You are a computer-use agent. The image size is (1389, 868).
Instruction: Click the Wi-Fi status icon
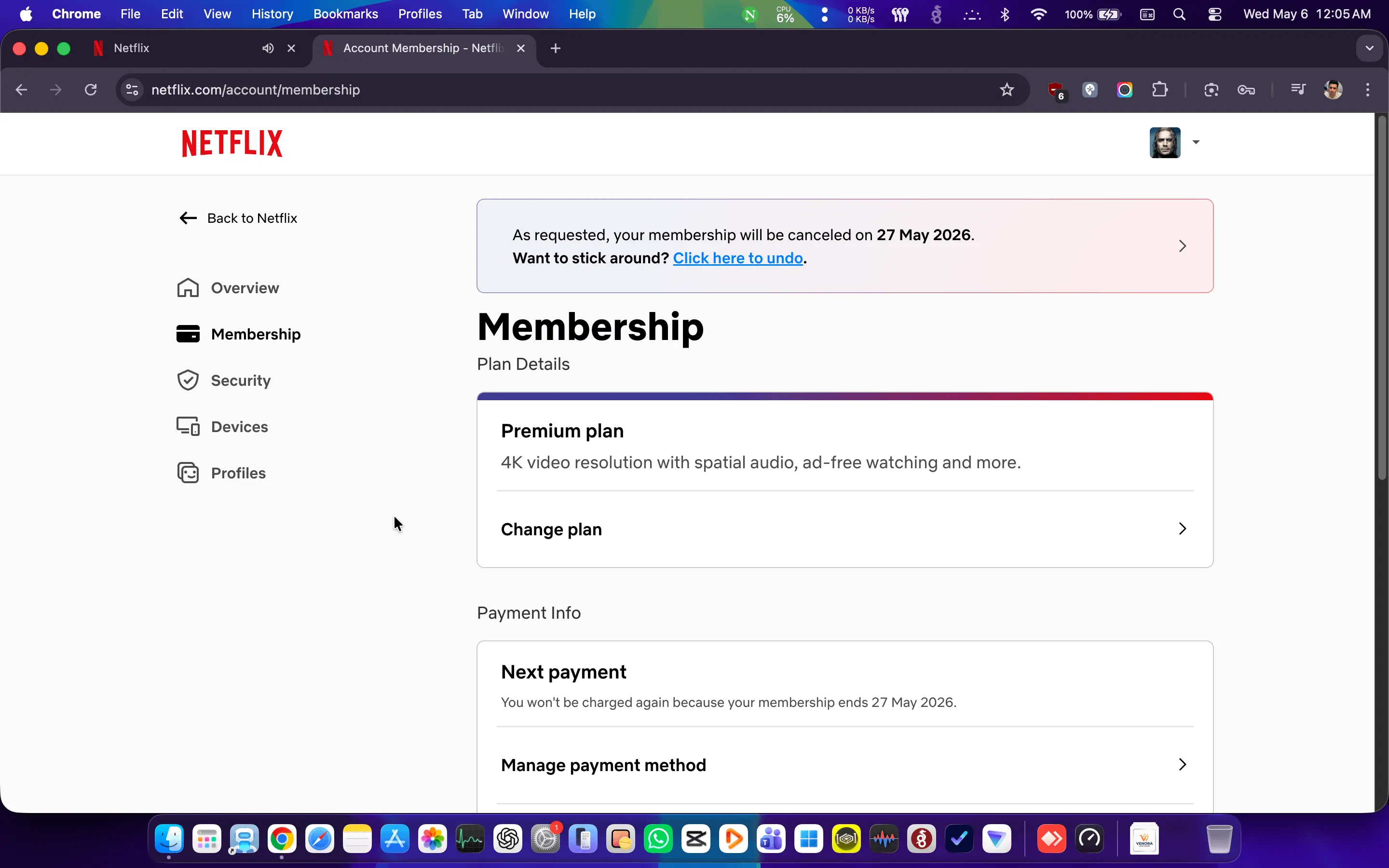1038,14
